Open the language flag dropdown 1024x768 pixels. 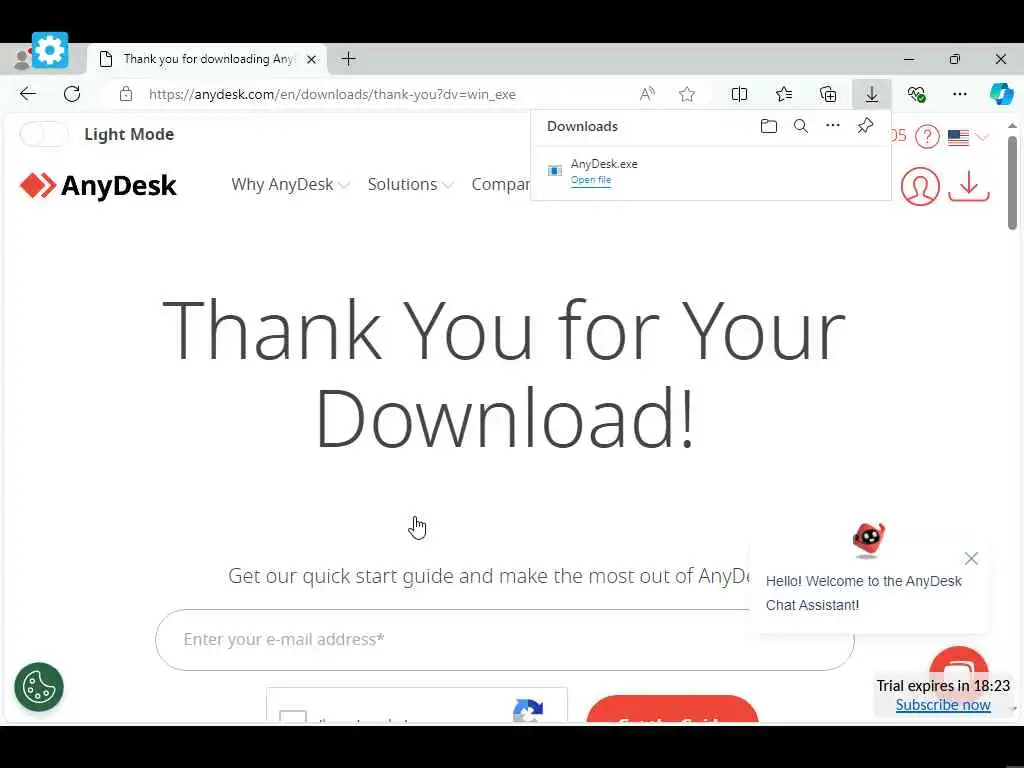[x=968, y=137]
